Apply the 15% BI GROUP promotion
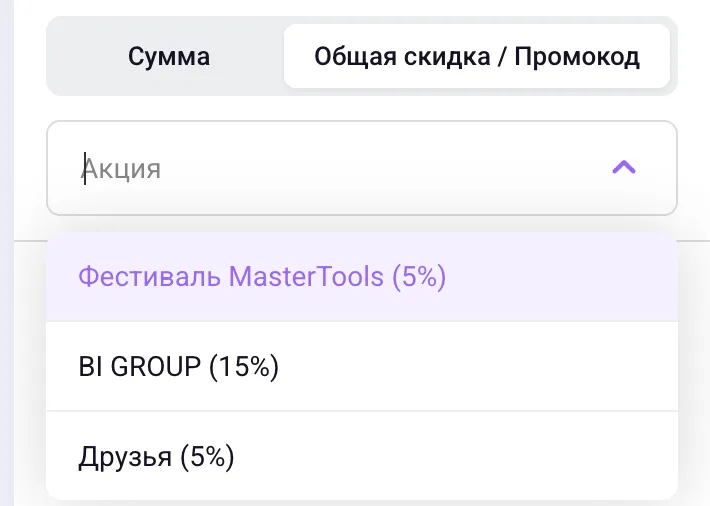This screenshot has width=710, height=506. pyautogui.click(x=362, y=366)
